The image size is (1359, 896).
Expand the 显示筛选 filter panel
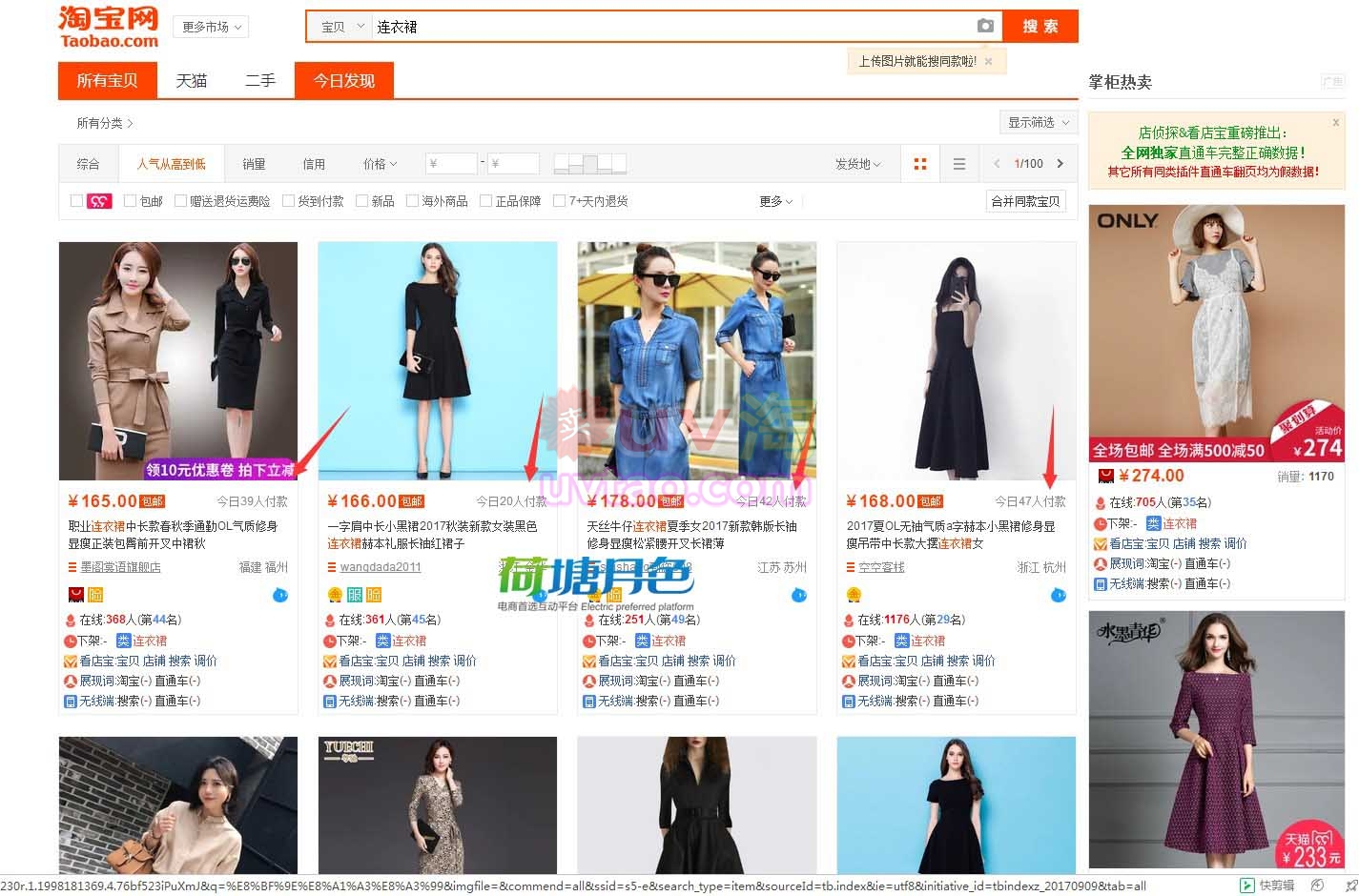coord(1039,122)
